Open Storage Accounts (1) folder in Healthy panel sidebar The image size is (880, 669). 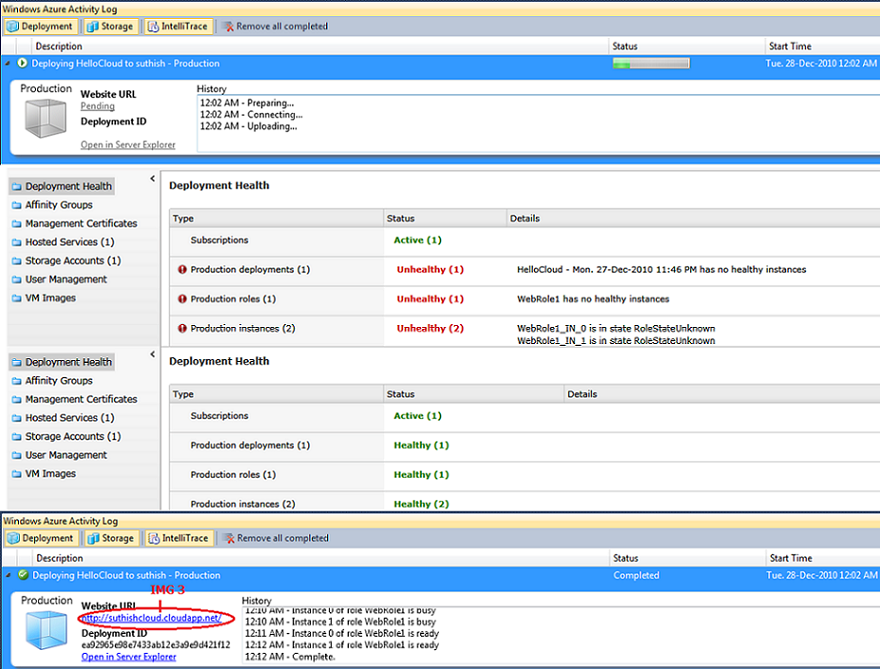pyautogui.click(x=66, y=436)
